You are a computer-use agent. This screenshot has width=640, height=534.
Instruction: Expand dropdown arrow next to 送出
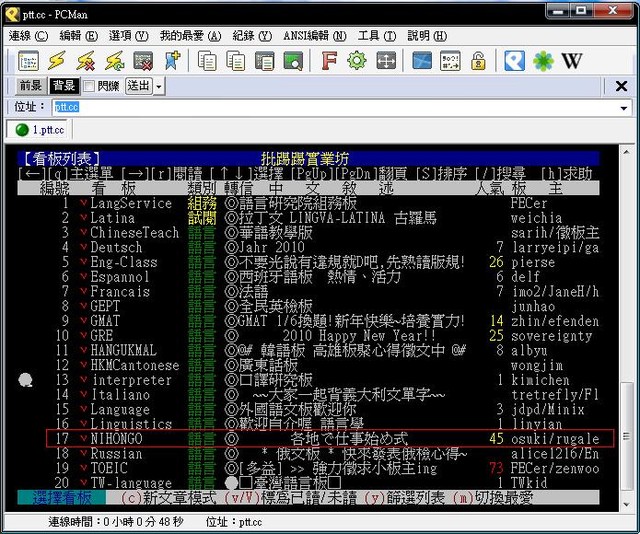click(x=159, y=86)
